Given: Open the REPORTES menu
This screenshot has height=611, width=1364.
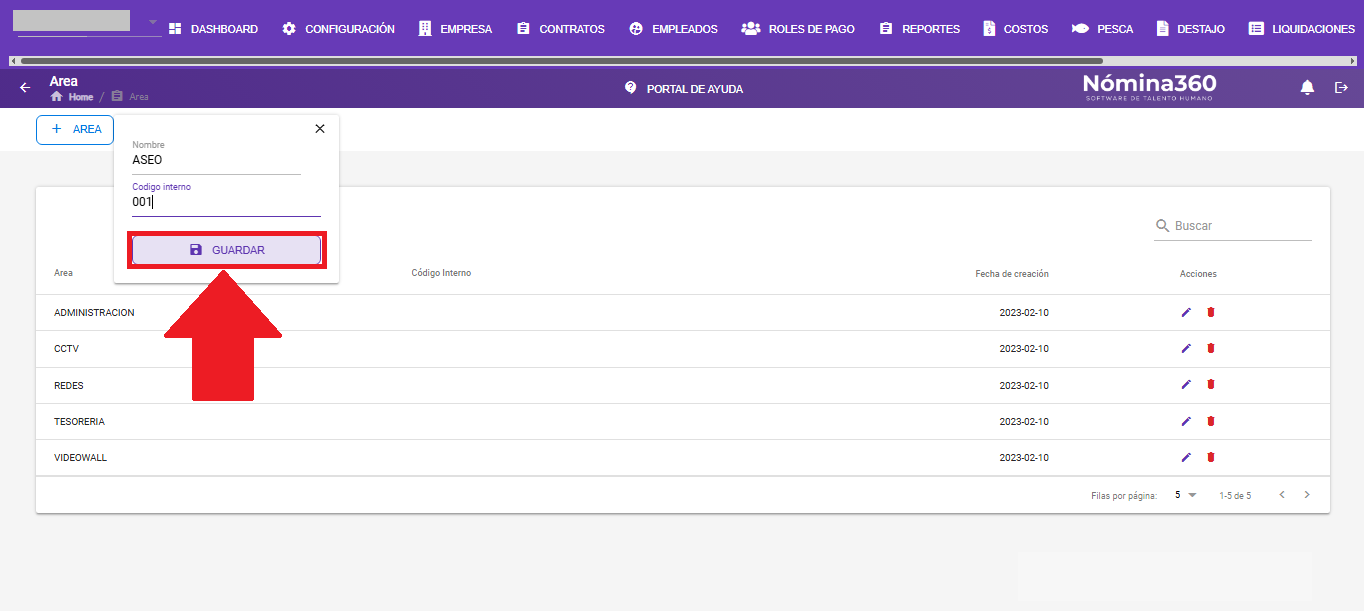Looking at the screenshot, I should (x=919, y=29).
